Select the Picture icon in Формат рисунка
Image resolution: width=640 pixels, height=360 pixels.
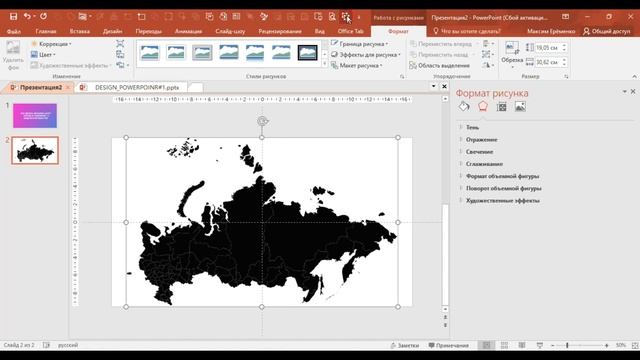point(520,107)
